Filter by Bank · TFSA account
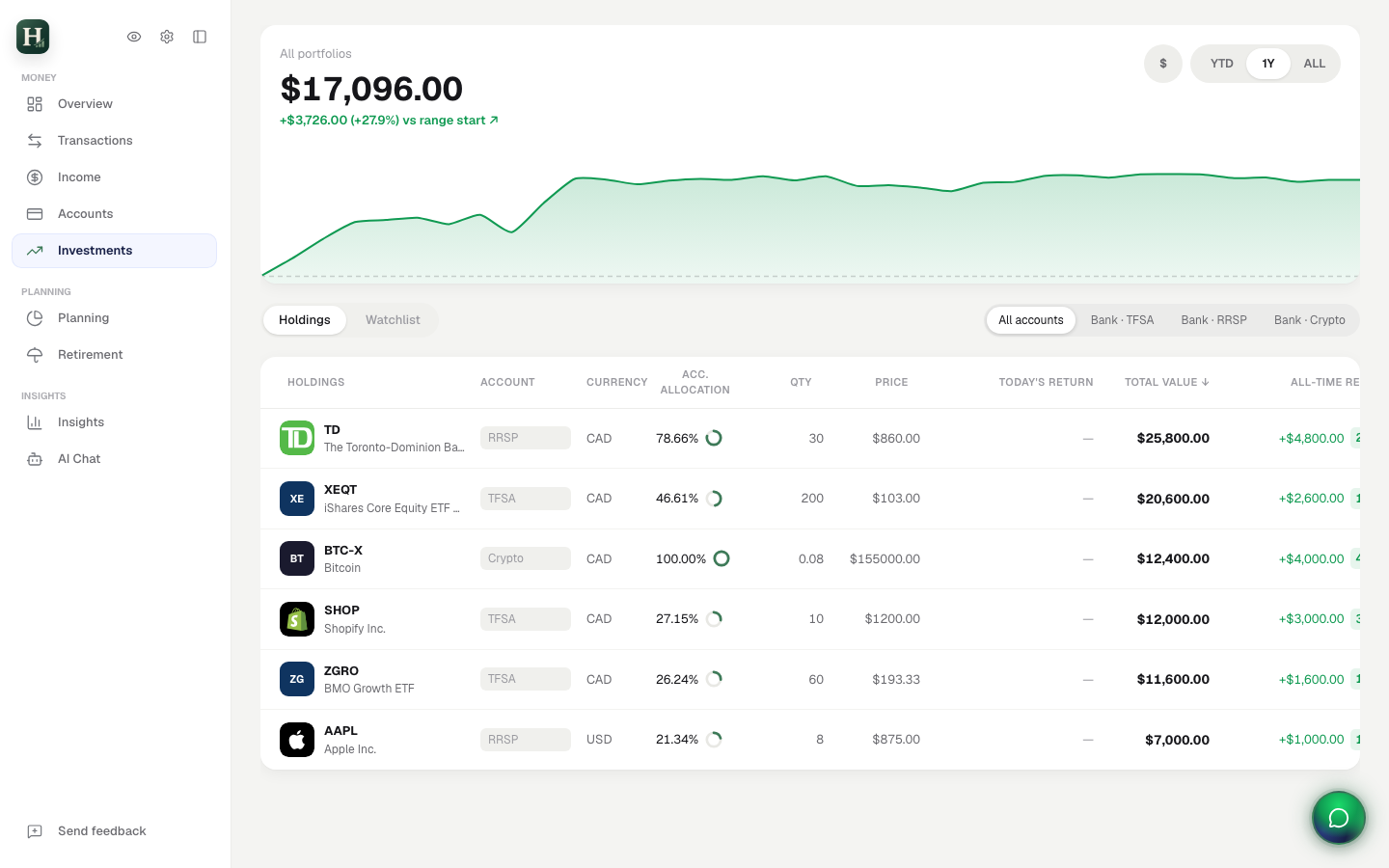This screenshot has height=868, width=1389. click(x=1122, y=320)
